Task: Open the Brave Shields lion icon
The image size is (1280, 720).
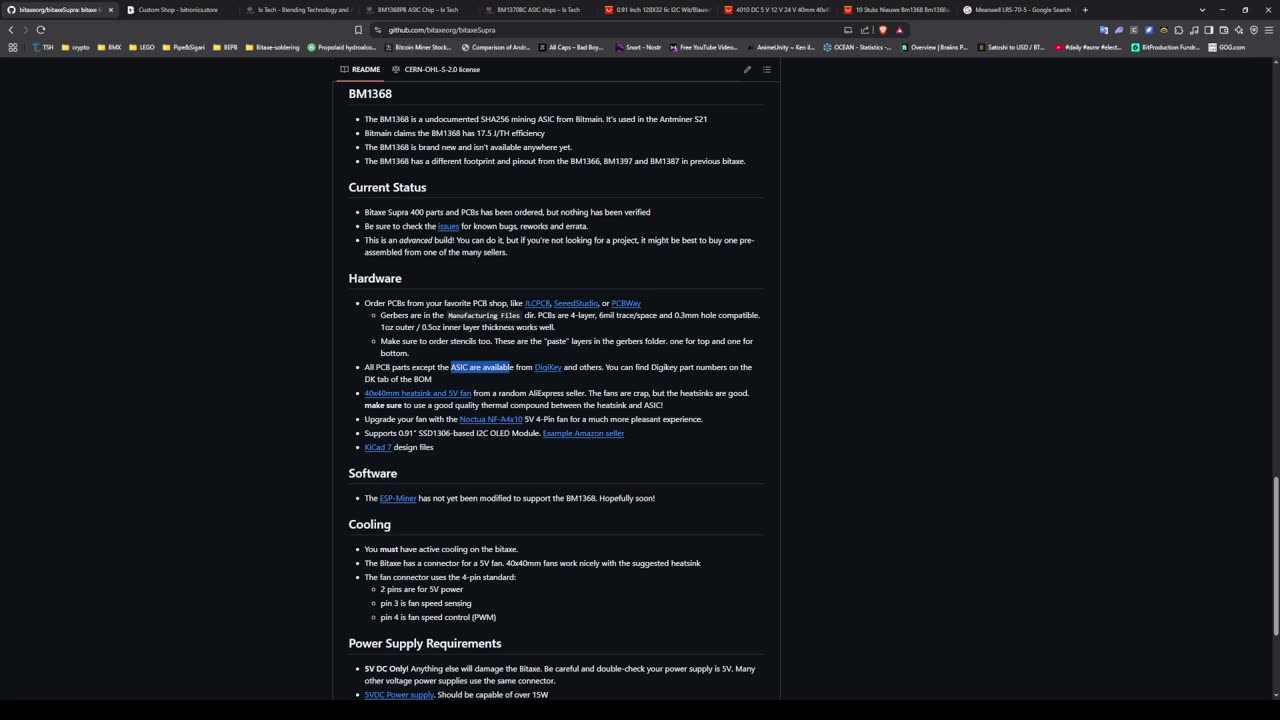Action: click(x=883, y=30)
